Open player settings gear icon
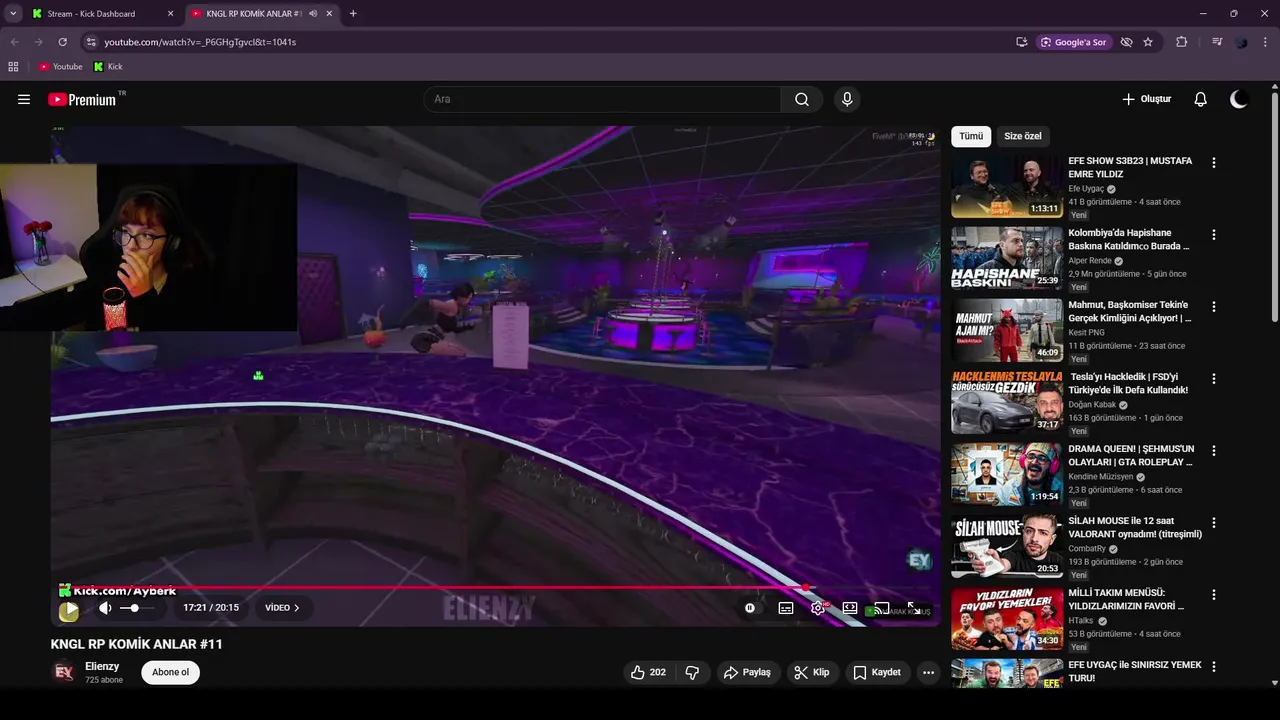This screenshot has height=720, width=1280. (x=818, y=608)
